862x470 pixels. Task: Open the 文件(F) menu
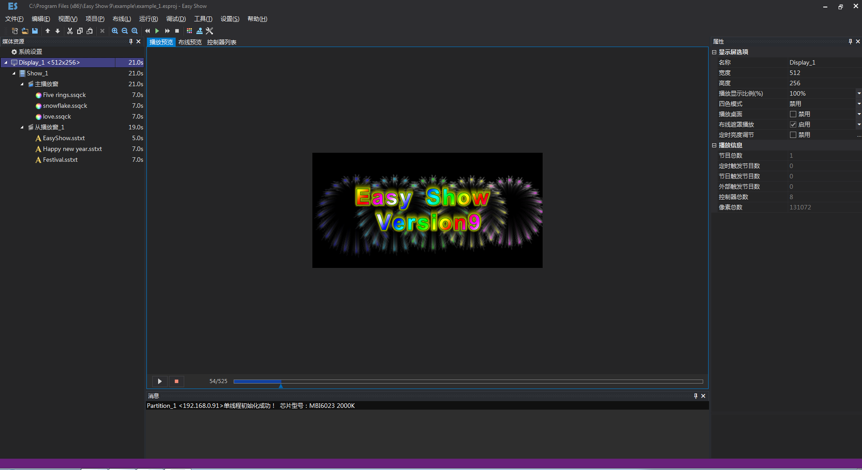(14, 19)
